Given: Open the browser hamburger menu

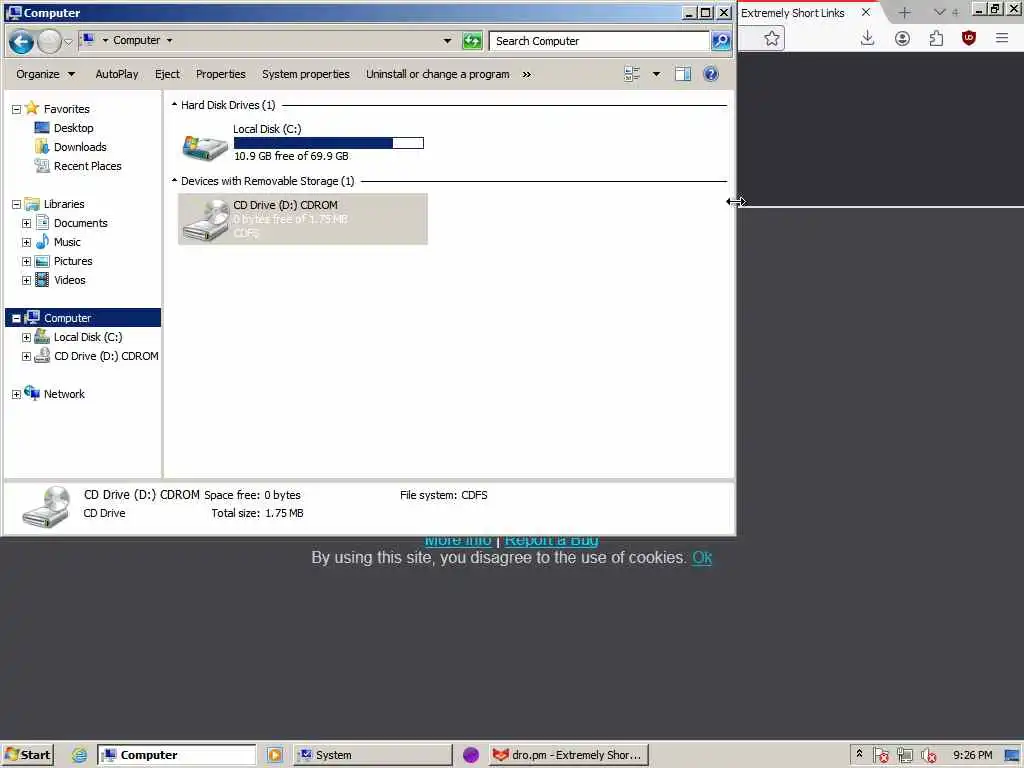Looking at the screenshot, I should (x=1002, y=39).
